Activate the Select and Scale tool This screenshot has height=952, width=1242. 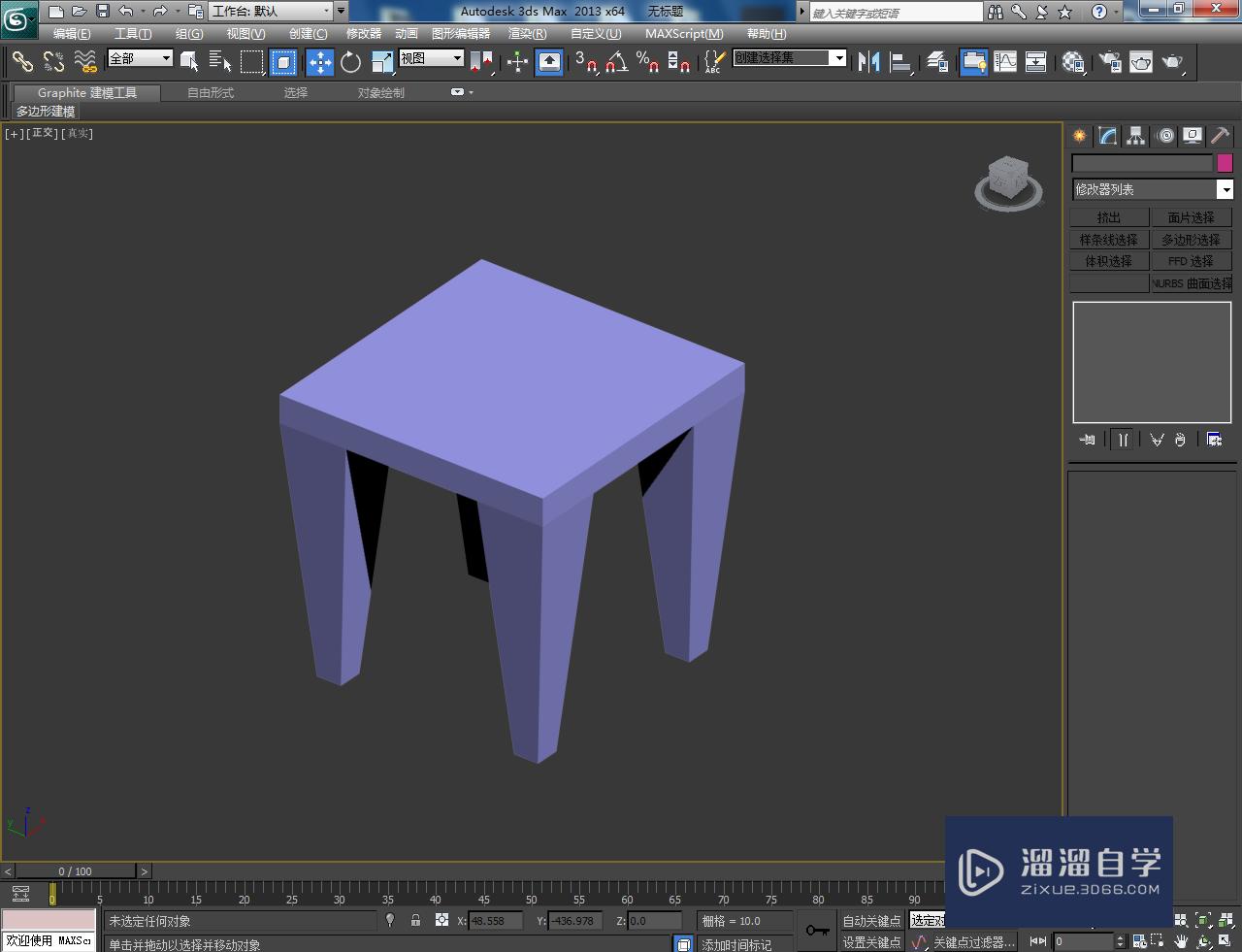pyautogui.click(x=382, y=62)
